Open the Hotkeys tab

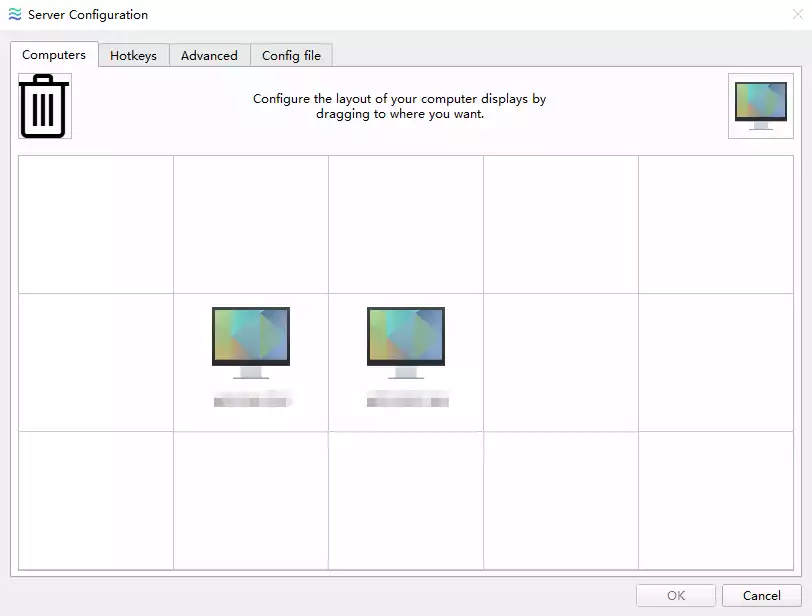click(x=133, y=56)
